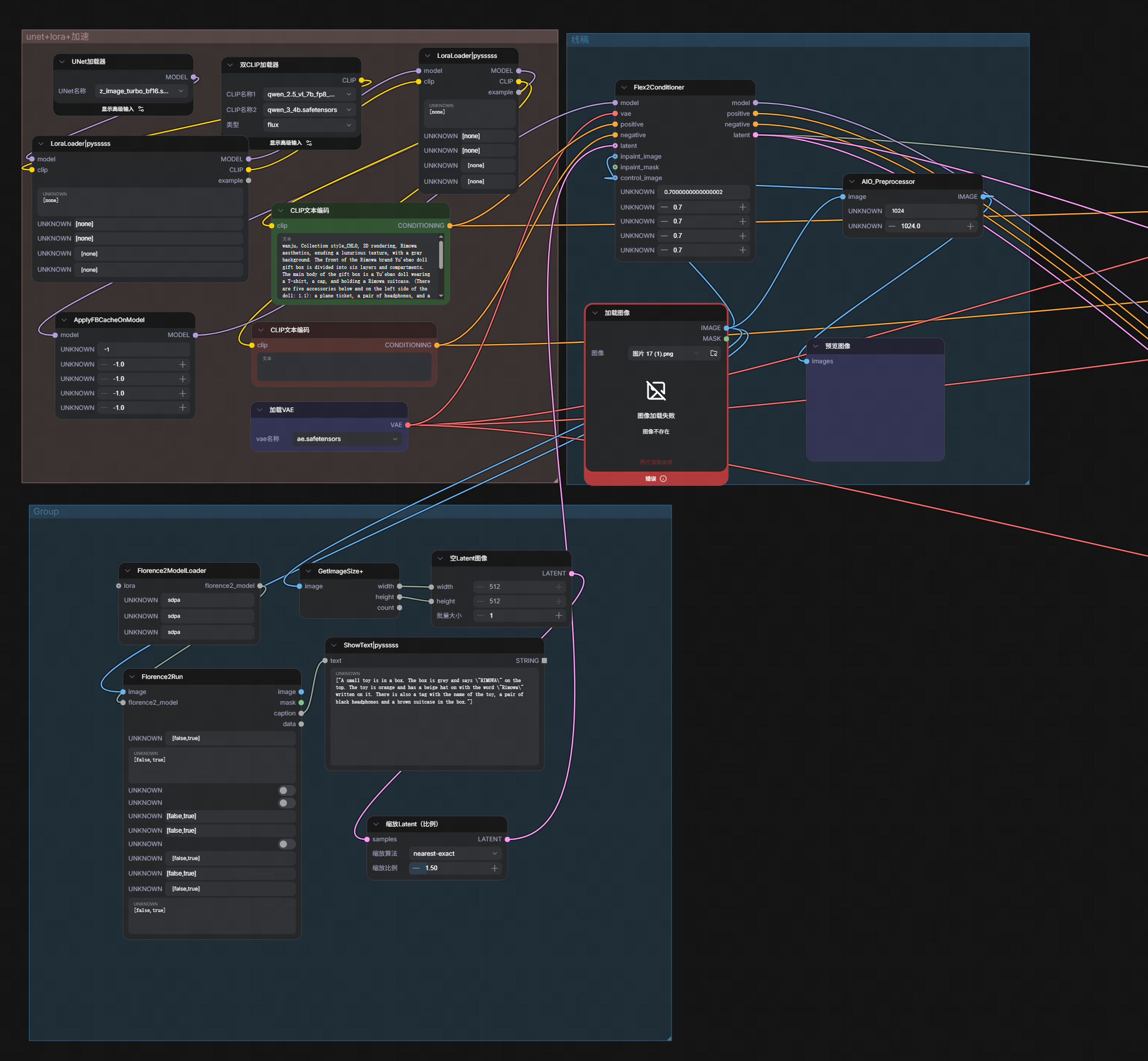Increase 缩放比例 value with plus button

(x=495, y=868)
